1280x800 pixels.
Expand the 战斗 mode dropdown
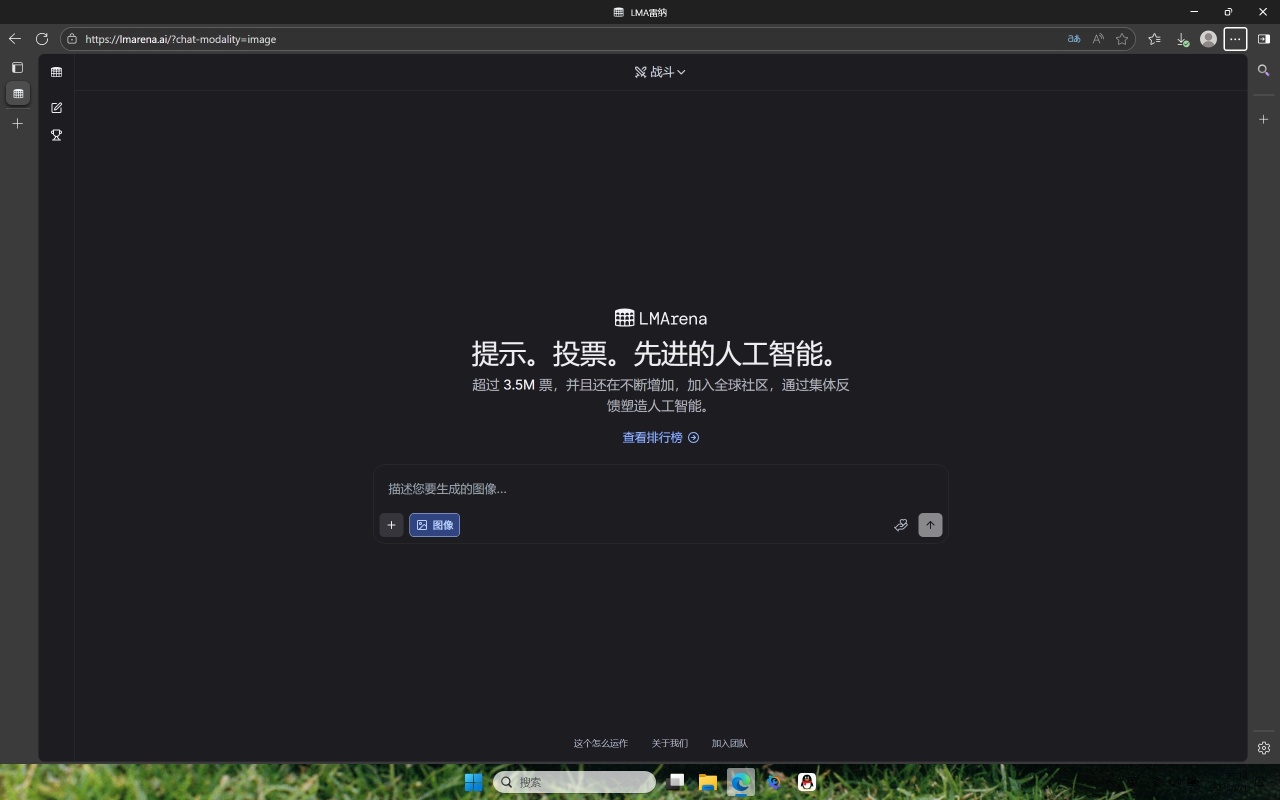pos(660,72)
